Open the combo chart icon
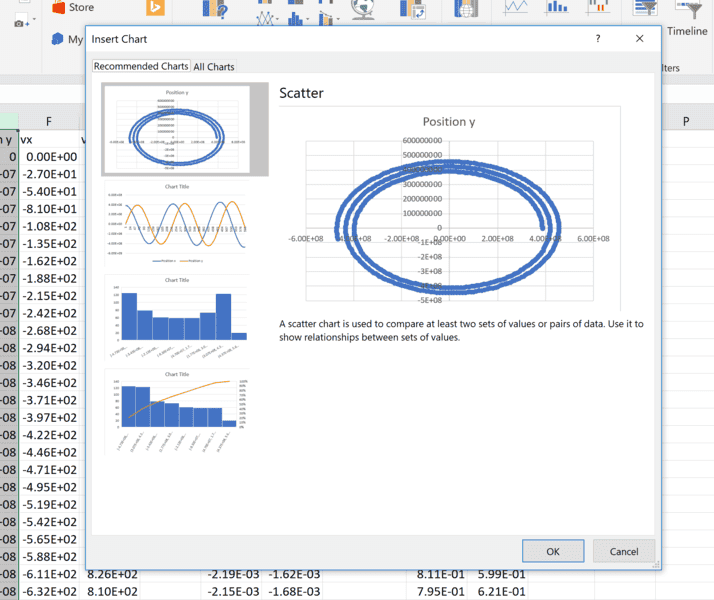Image resolution: width=714 pixels, height=600 pixels. tap(325, 19)
